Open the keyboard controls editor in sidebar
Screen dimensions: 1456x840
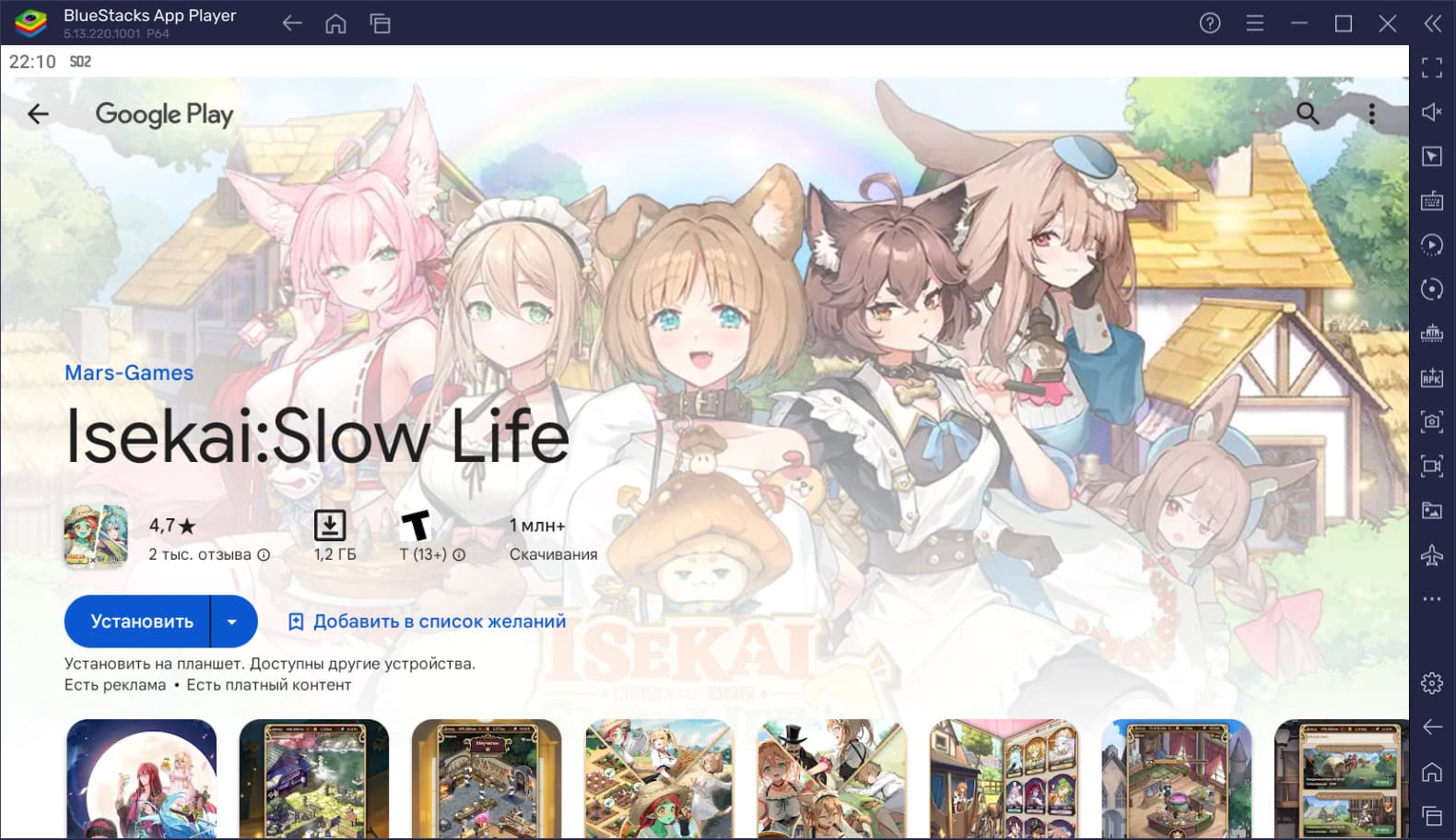click(1432, 200)
